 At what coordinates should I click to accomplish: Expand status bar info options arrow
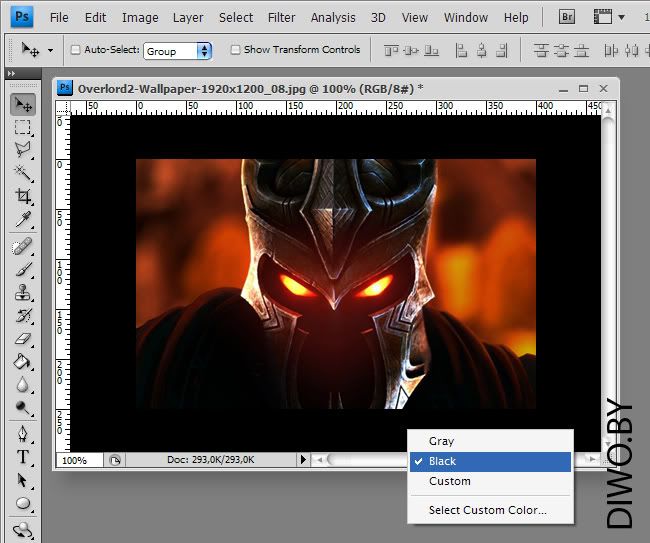(x=303, y=460)
